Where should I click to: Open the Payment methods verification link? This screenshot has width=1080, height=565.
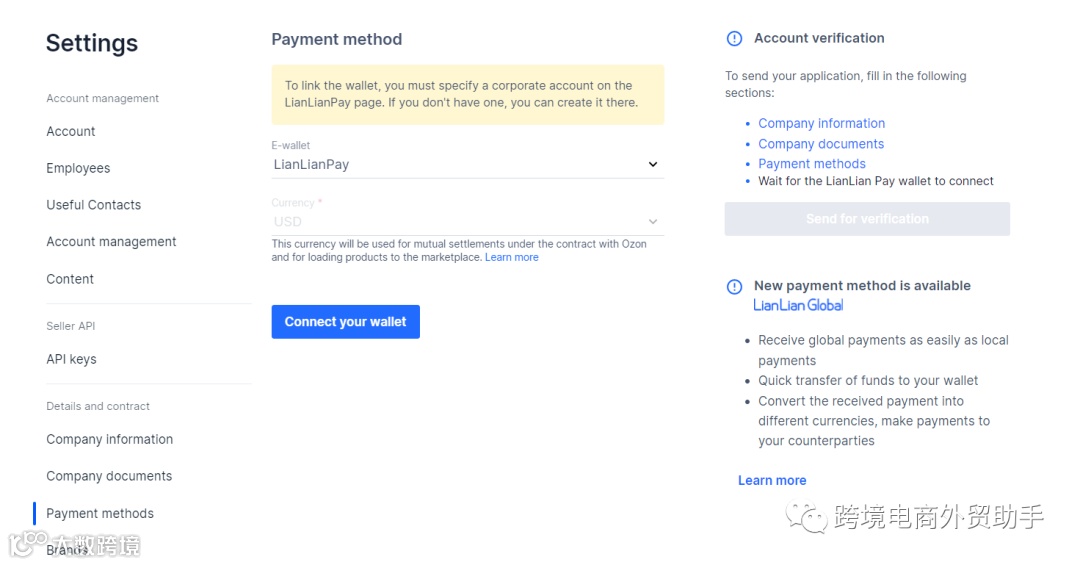tap(811, 164)
